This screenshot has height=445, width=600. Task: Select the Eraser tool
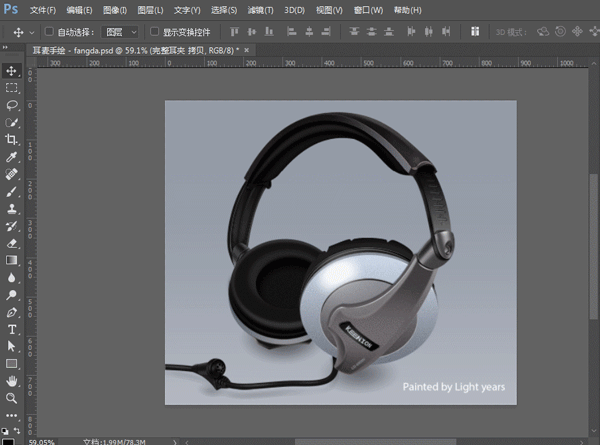[11, 243]
